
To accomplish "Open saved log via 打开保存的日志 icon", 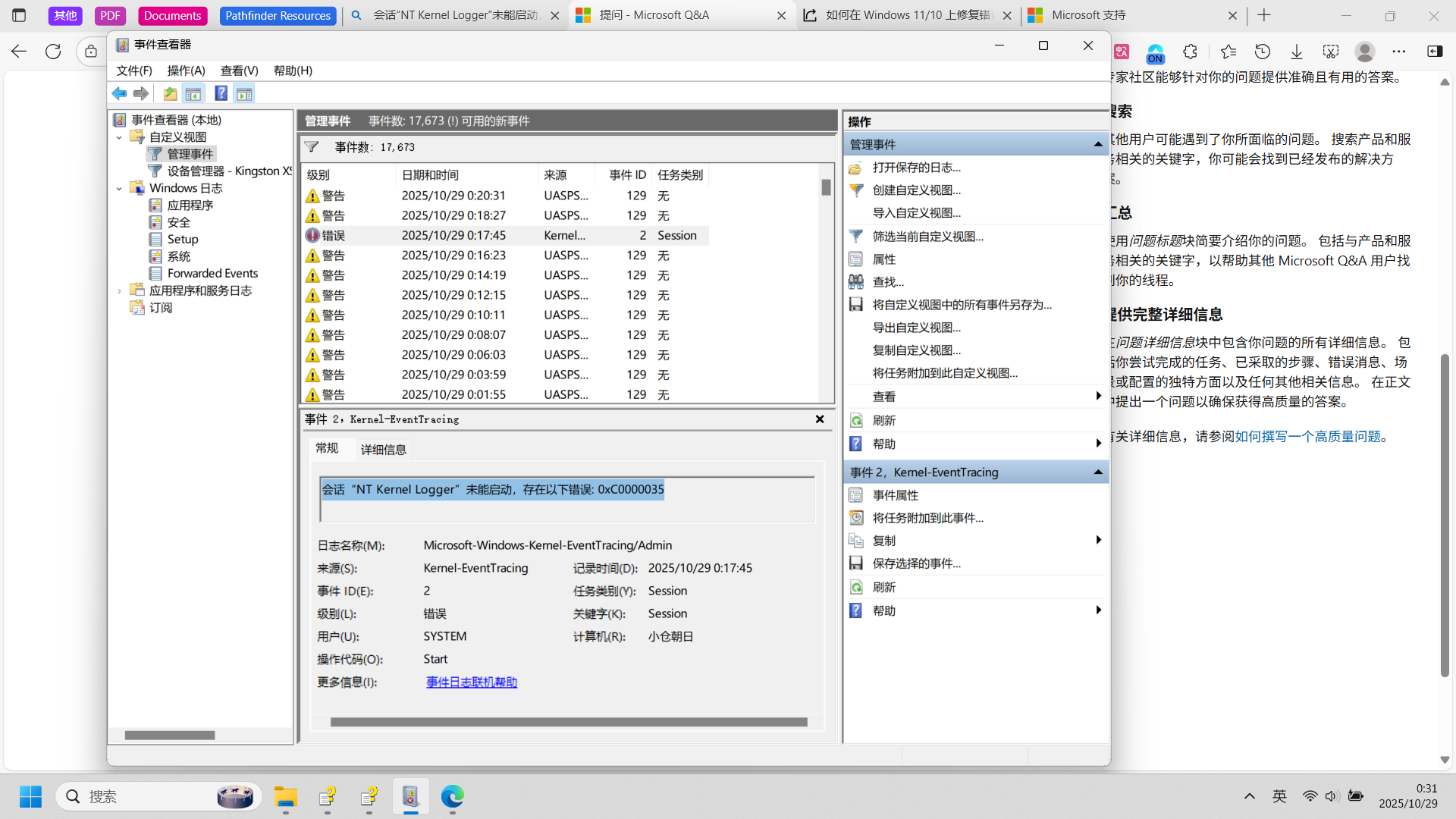I will point(856,168).
